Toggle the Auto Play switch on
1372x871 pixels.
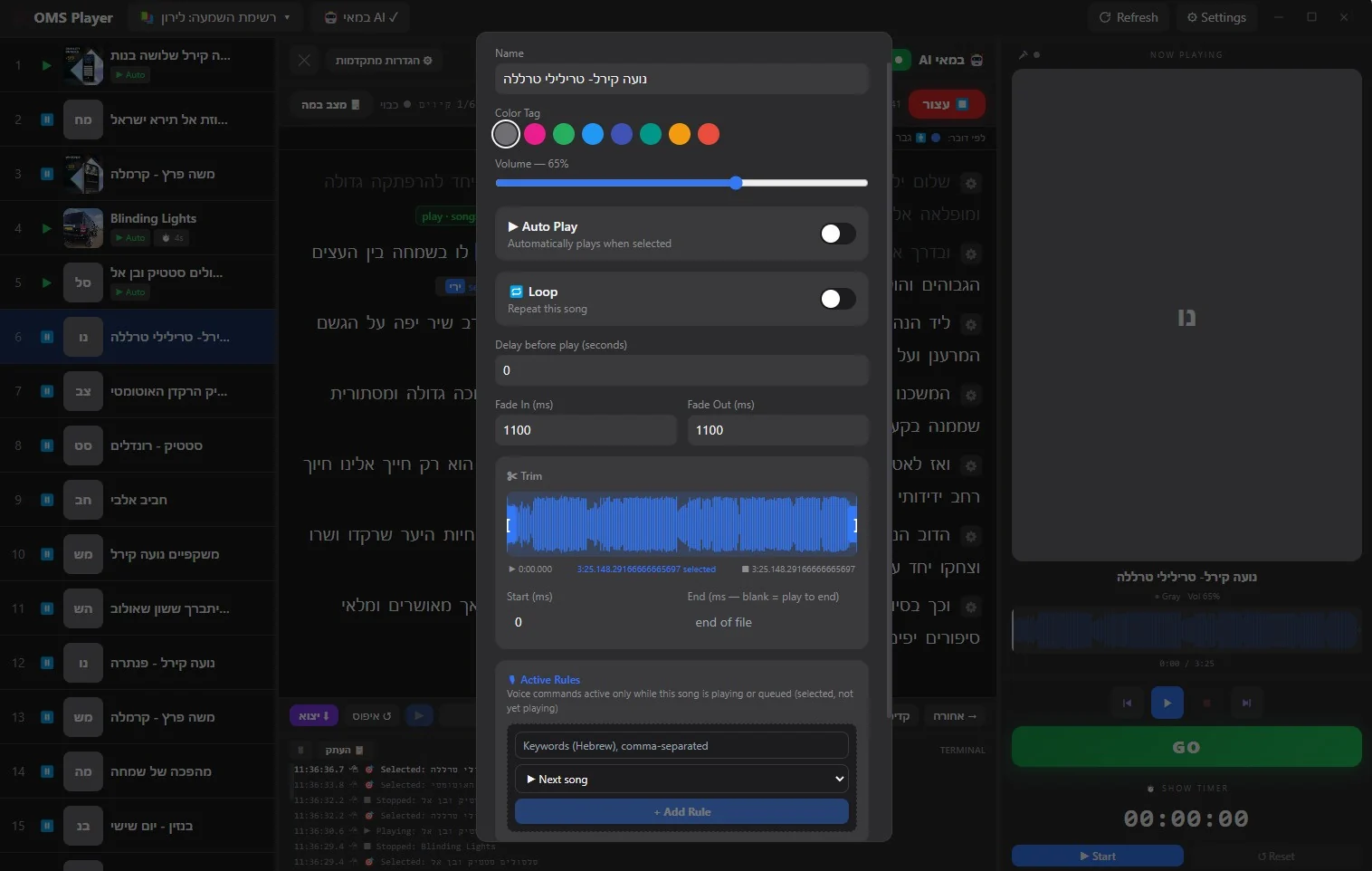(837, 234)
